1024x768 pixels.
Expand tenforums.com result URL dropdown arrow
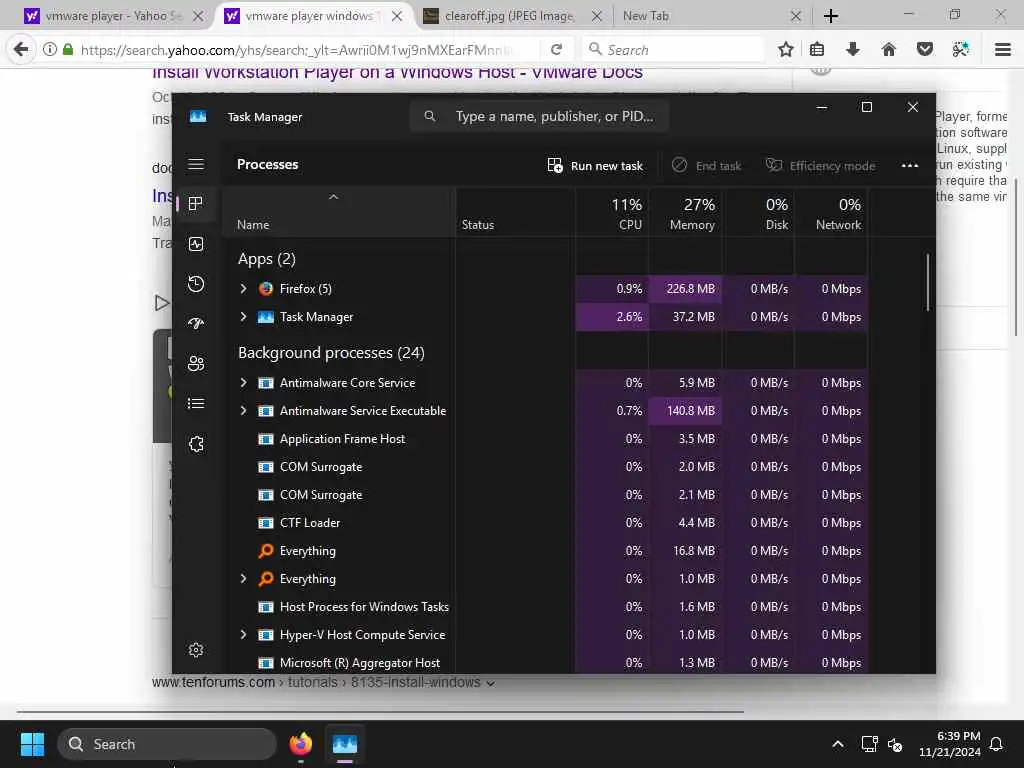tap(490, 683)
